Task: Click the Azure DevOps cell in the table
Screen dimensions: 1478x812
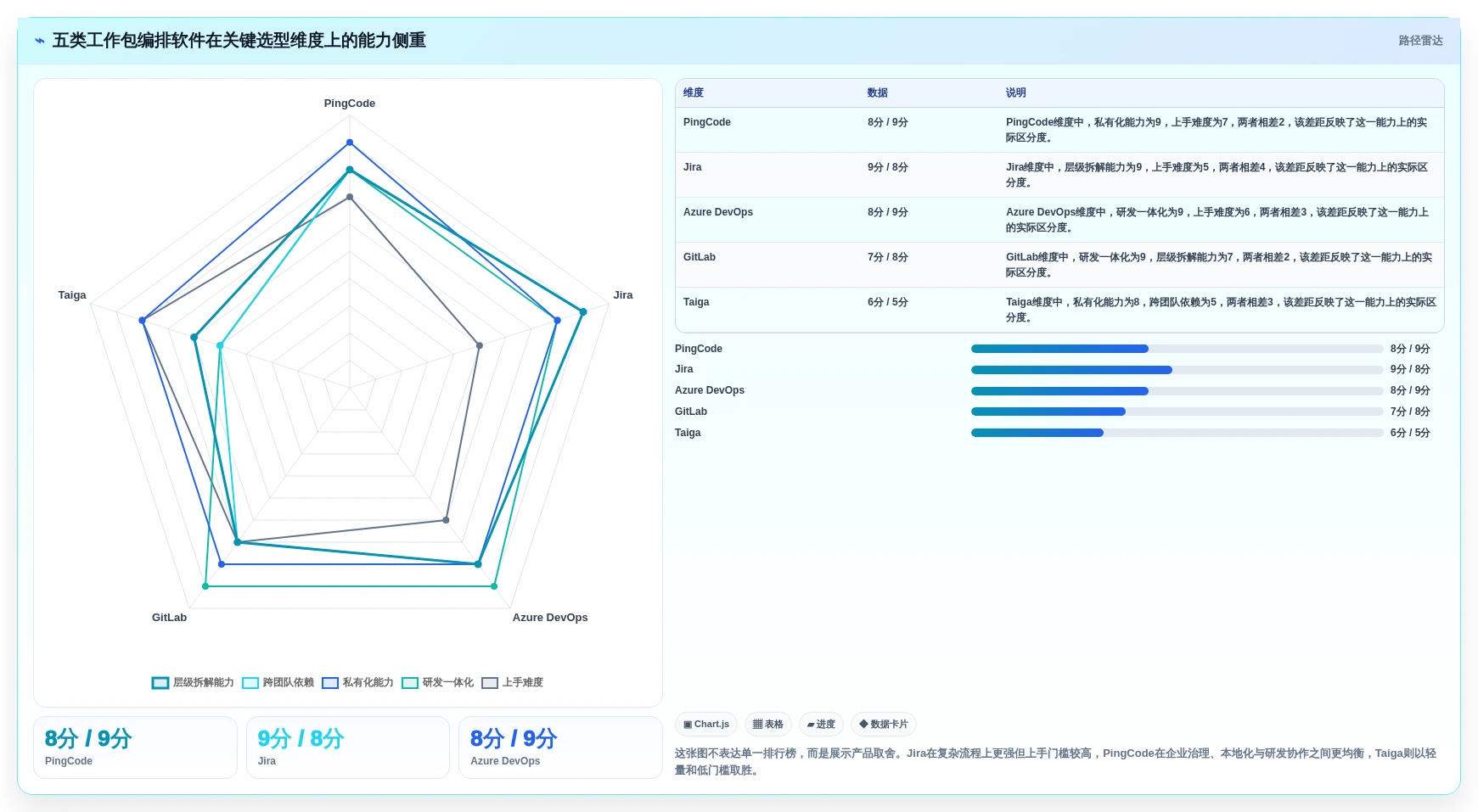Action: tap(718, 212)
